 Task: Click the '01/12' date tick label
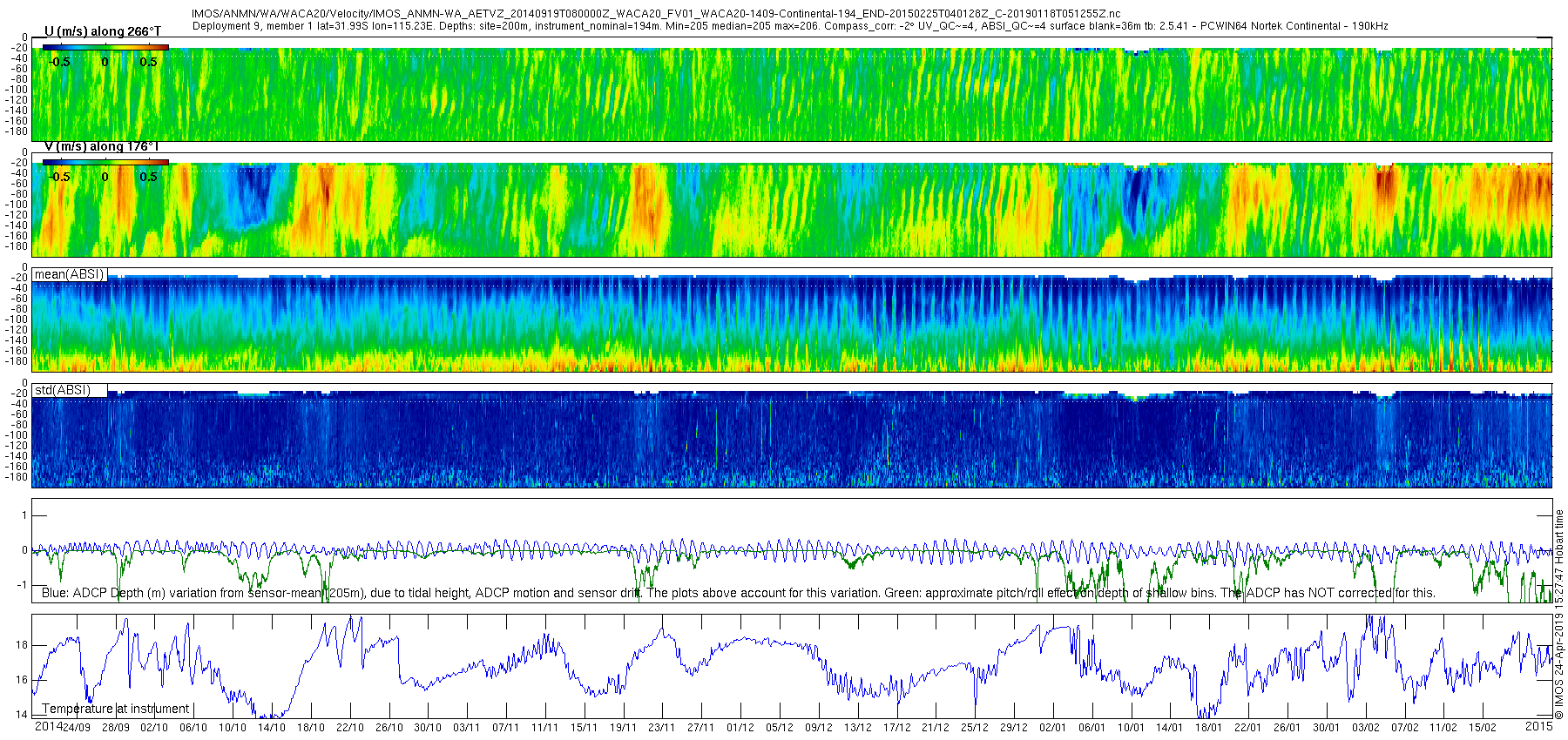pos(740,727)
